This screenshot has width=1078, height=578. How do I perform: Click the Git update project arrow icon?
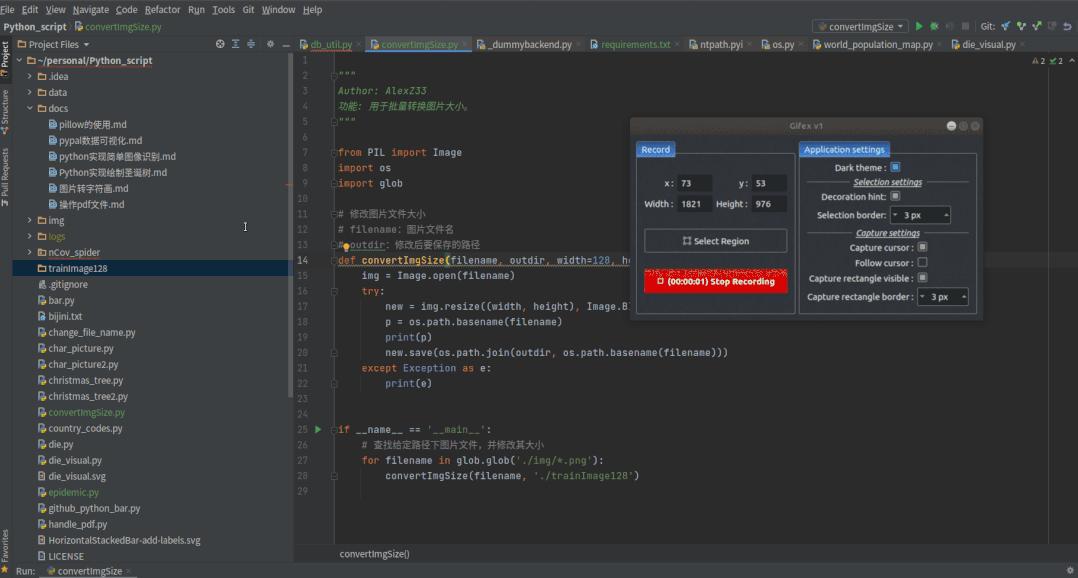[x=1006, y=26]
